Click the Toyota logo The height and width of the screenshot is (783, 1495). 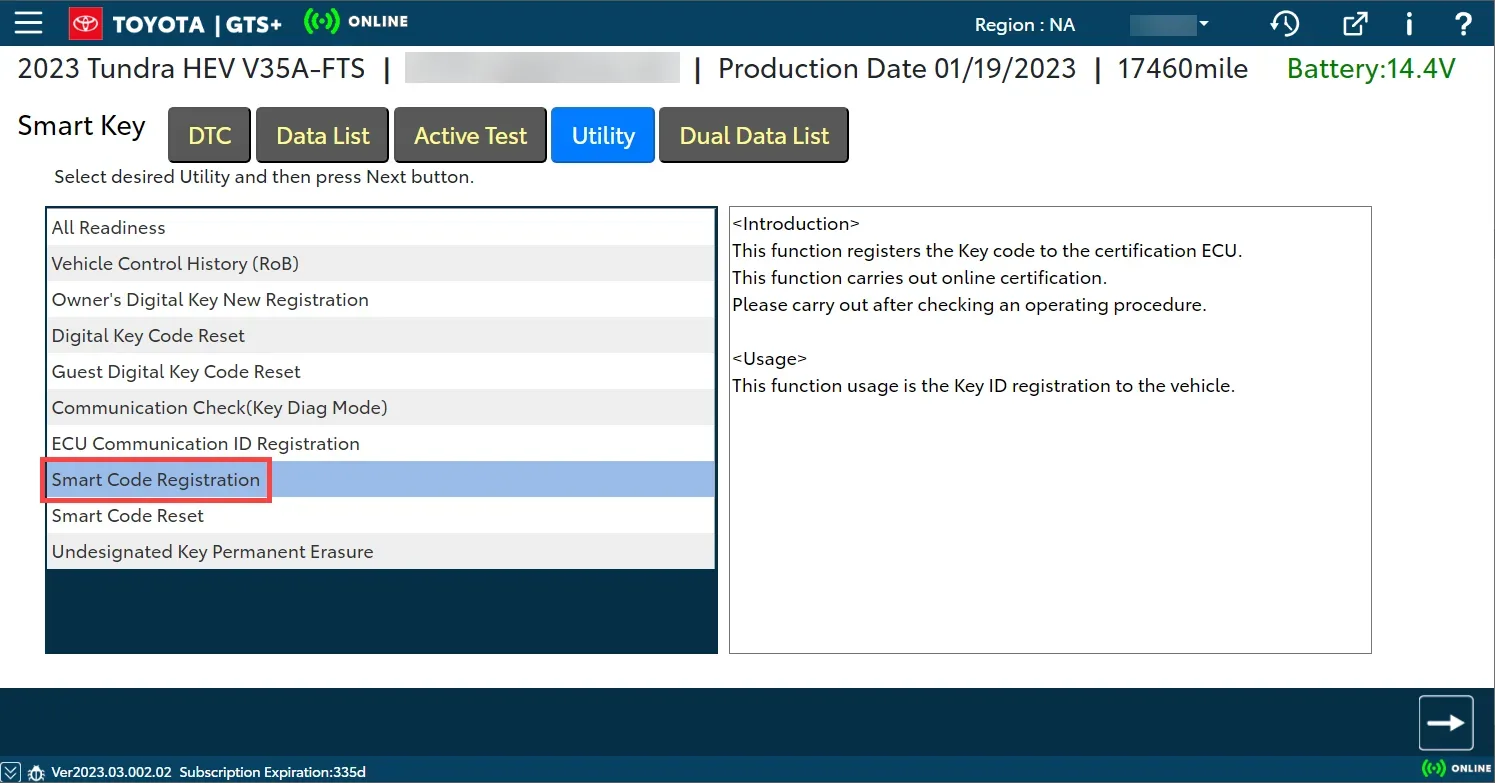85,23
